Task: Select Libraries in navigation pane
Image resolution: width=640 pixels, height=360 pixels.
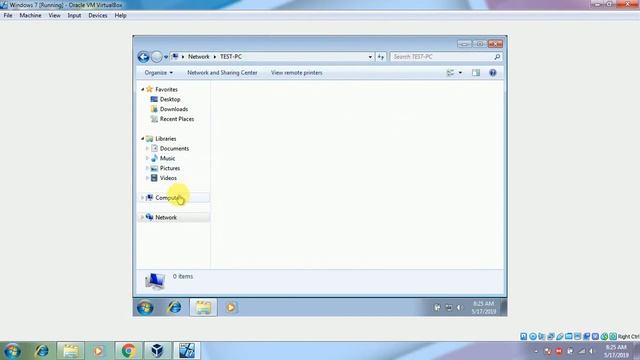Action: pos(166,139)
